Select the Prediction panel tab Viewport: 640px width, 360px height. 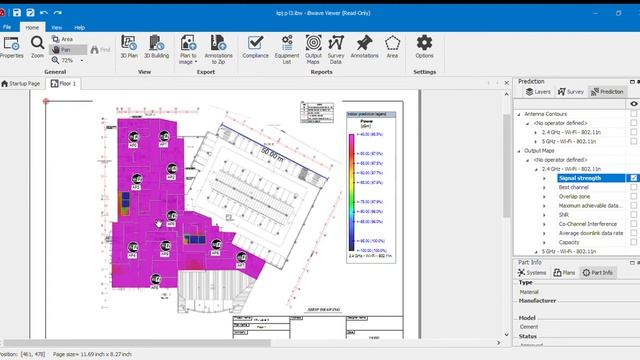click(608, 92)
